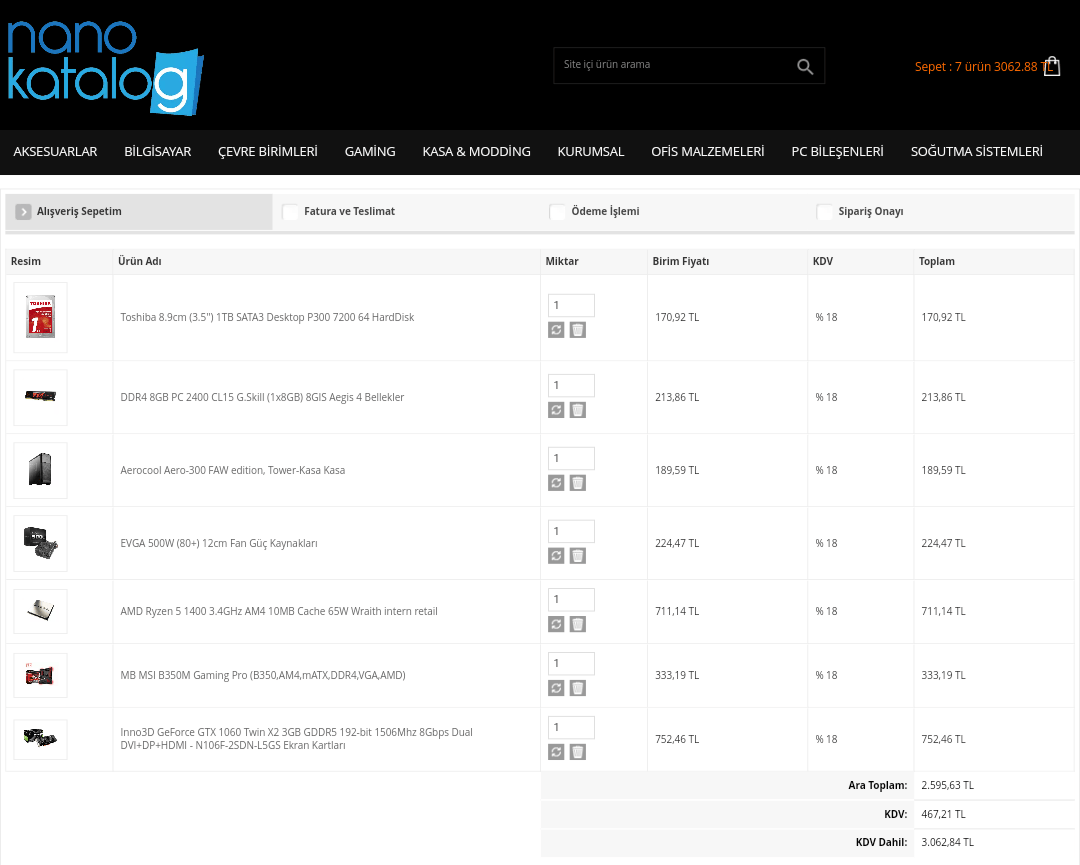Refresh quantity for MSI B350M row
This screenshot has height=865, width=1080.
pos(556,688)
